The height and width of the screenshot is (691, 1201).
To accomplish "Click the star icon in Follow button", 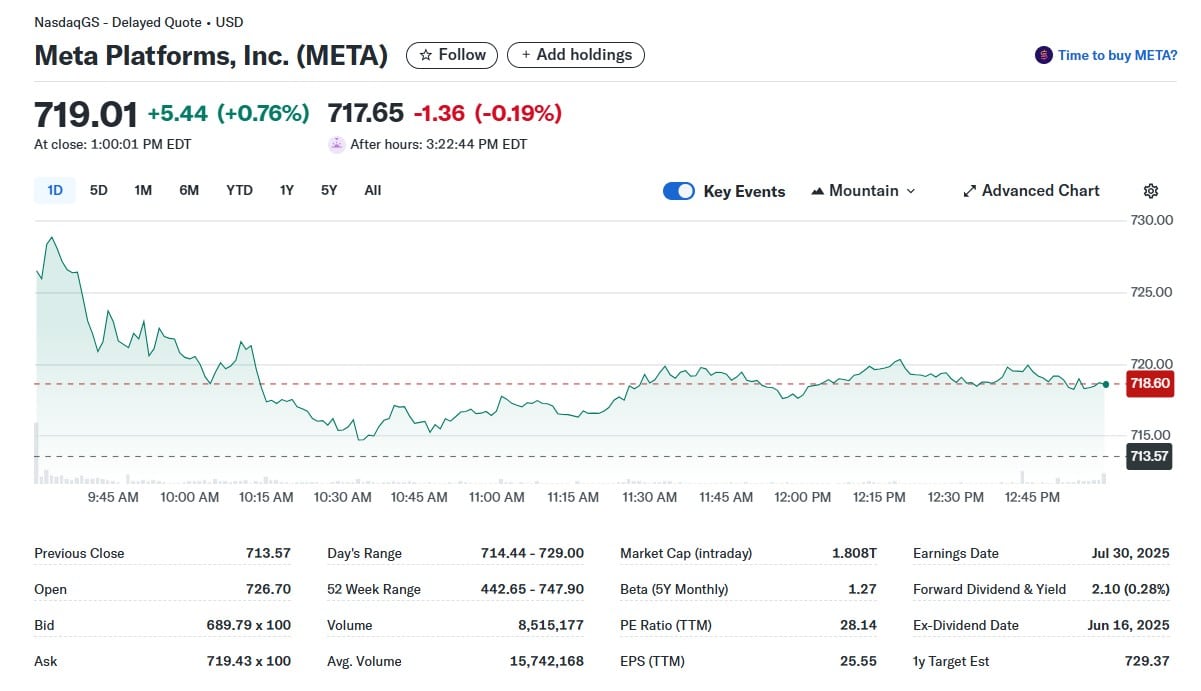I will pos(426,55).
